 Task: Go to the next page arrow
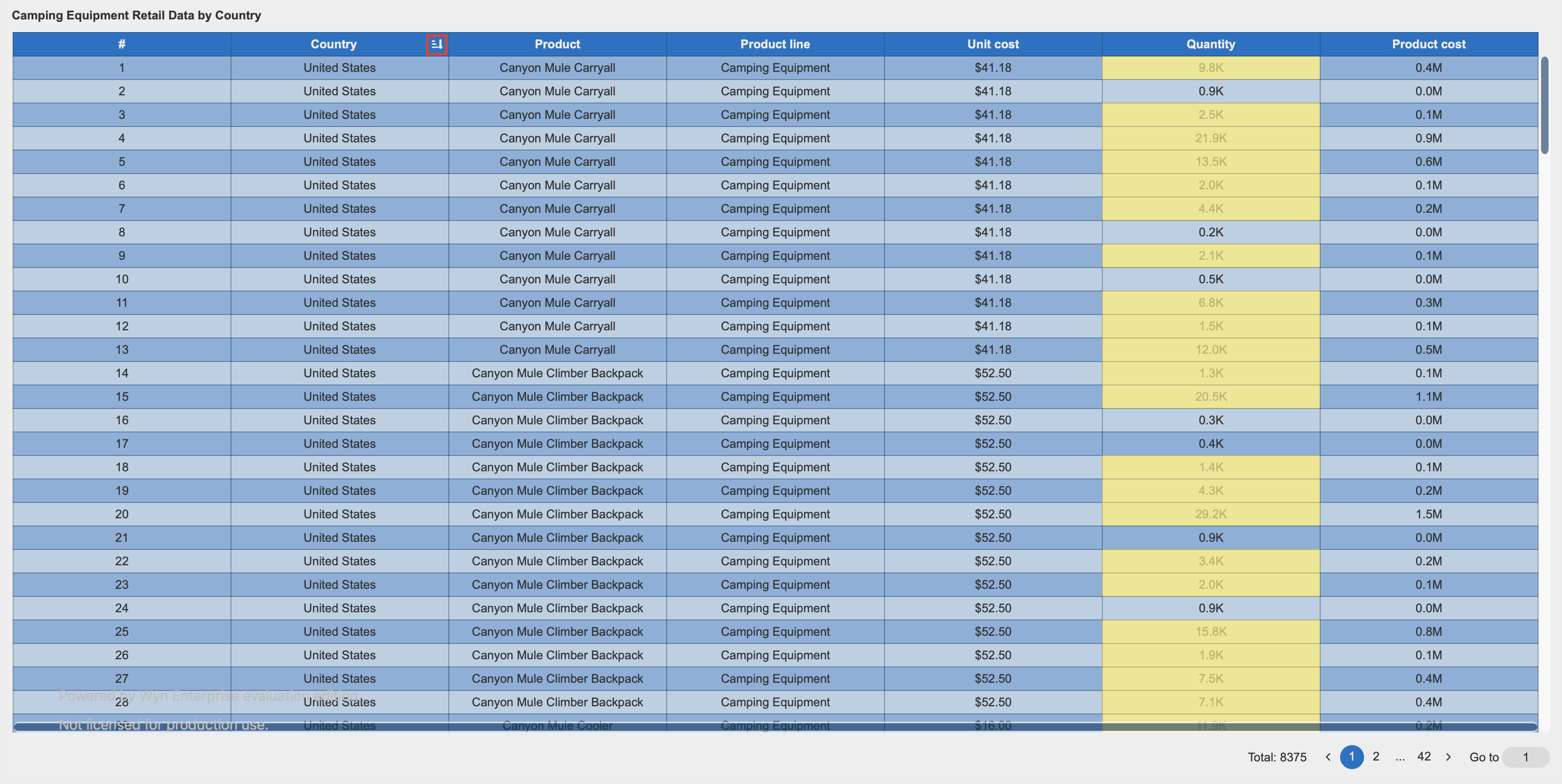(x=1448, y=757)
